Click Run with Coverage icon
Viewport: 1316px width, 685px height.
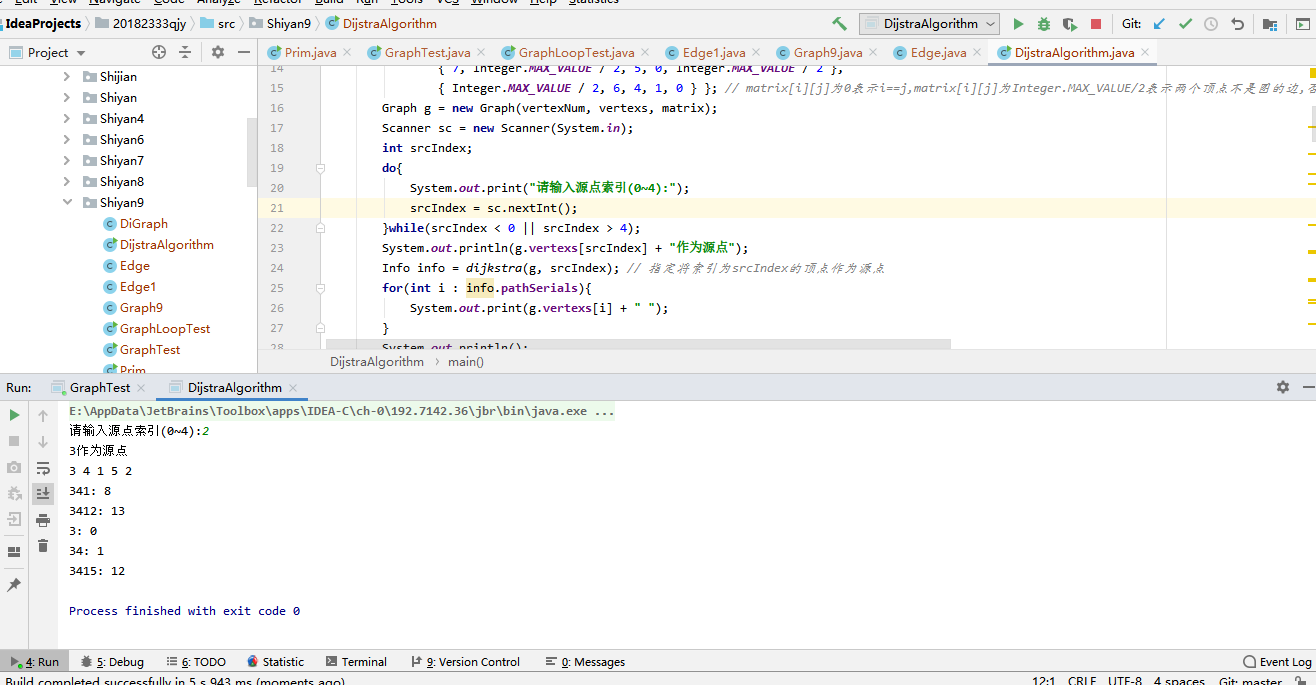click(1070, 24)
